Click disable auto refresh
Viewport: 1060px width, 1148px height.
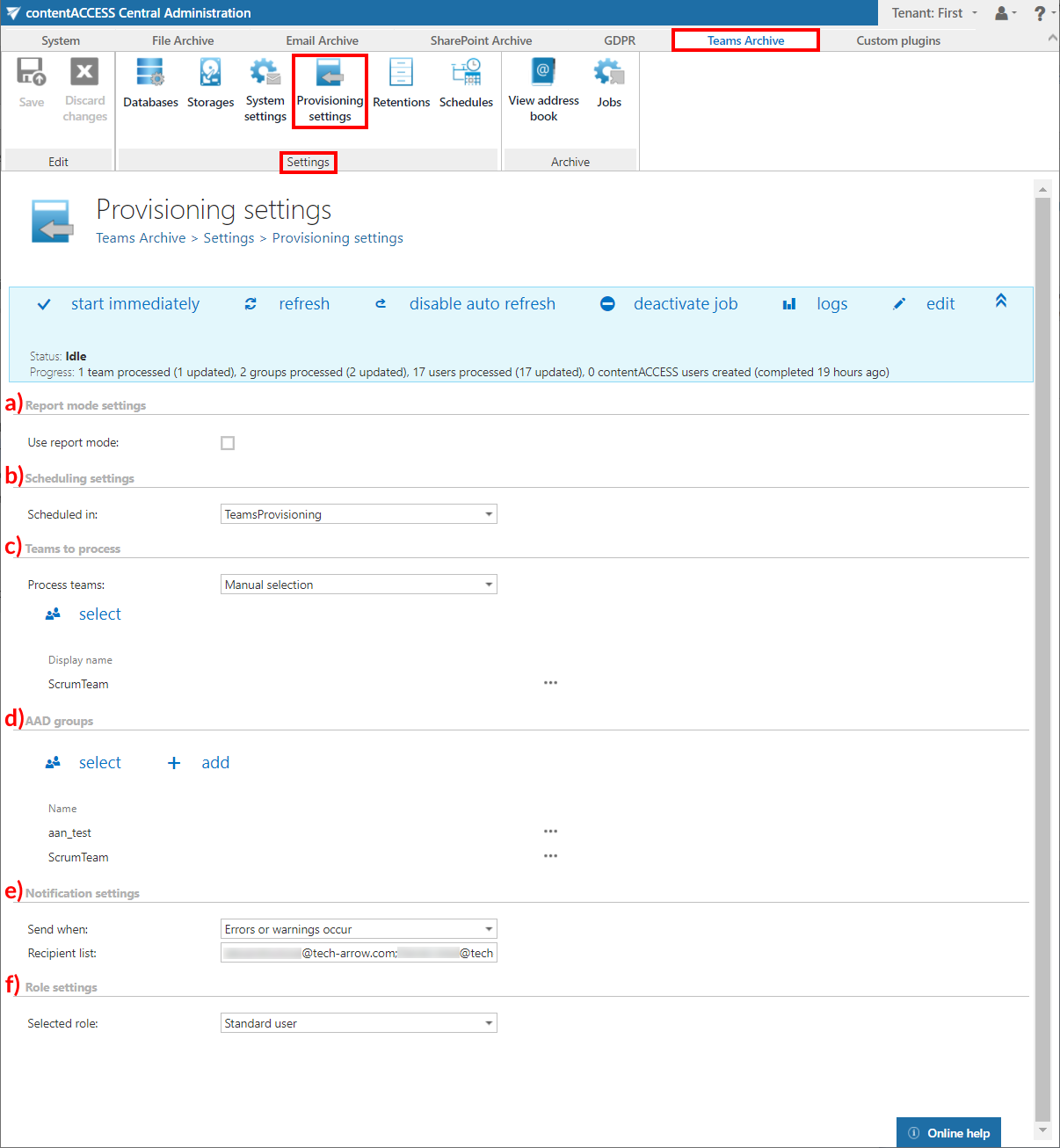(482, 304)
